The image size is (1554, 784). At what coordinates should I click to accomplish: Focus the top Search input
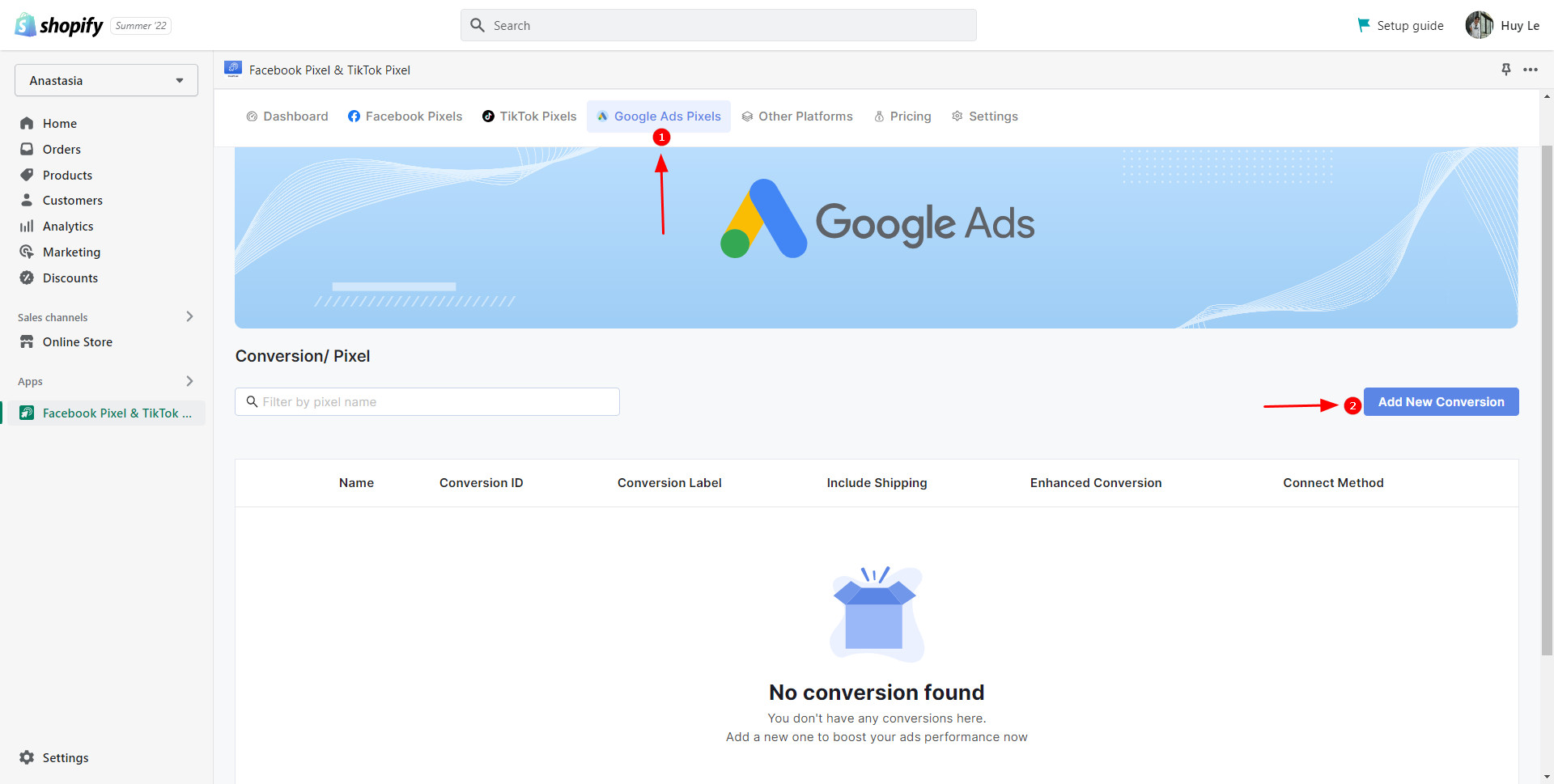719,25
